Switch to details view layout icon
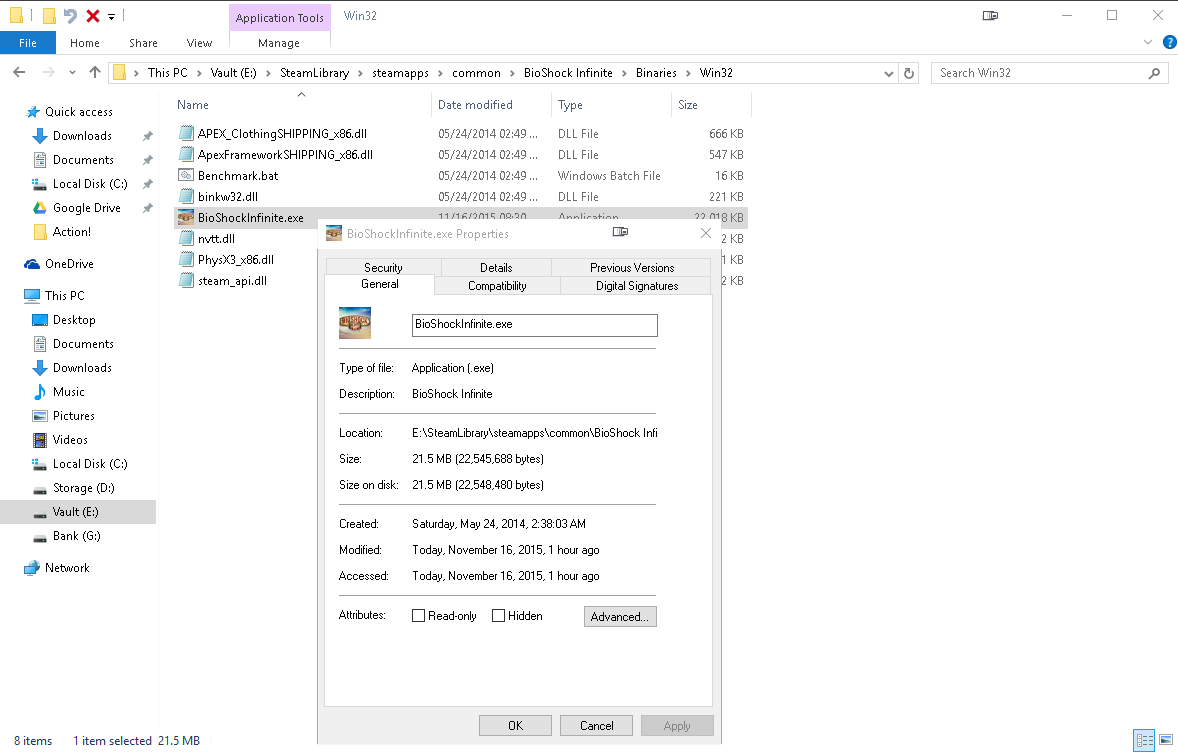The image size is (1178, 752). point(1144,740)
